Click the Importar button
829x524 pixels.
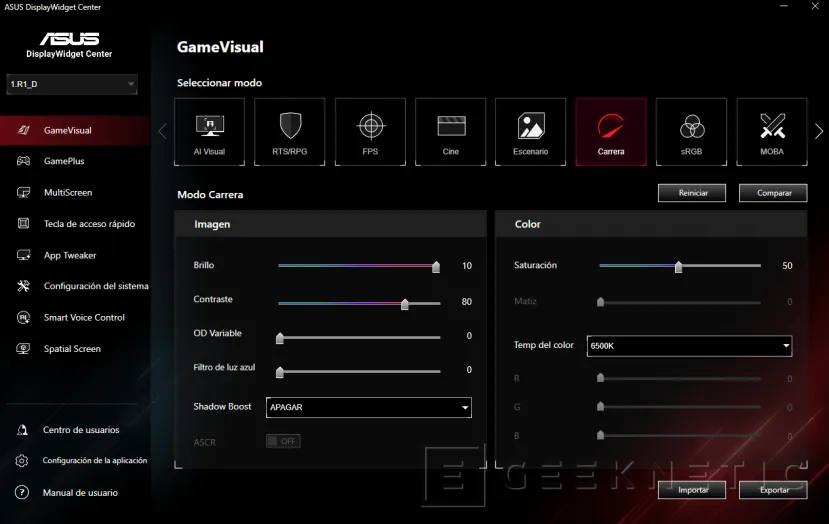692,490
